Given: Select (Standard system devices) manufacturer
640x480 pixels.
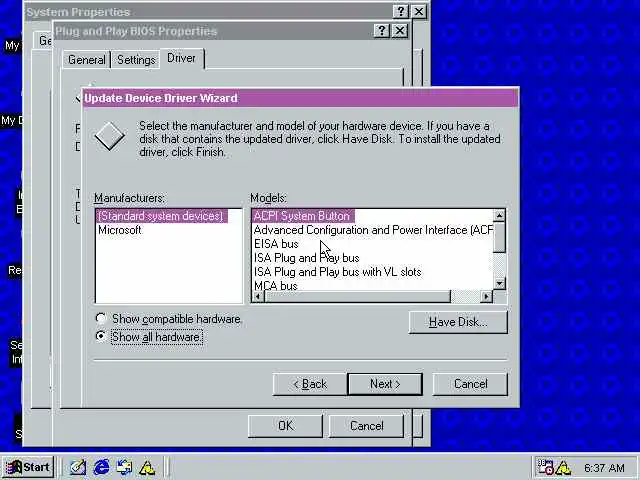Looking at the screenshot, I should pos(161,216).
